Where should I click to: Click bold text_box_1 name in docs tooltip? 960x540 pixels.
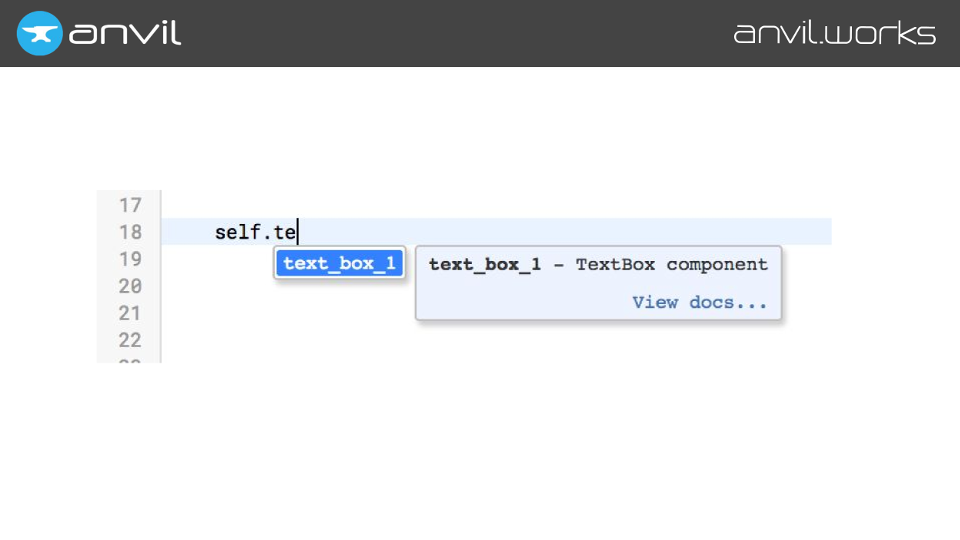[x=485, y=265]
